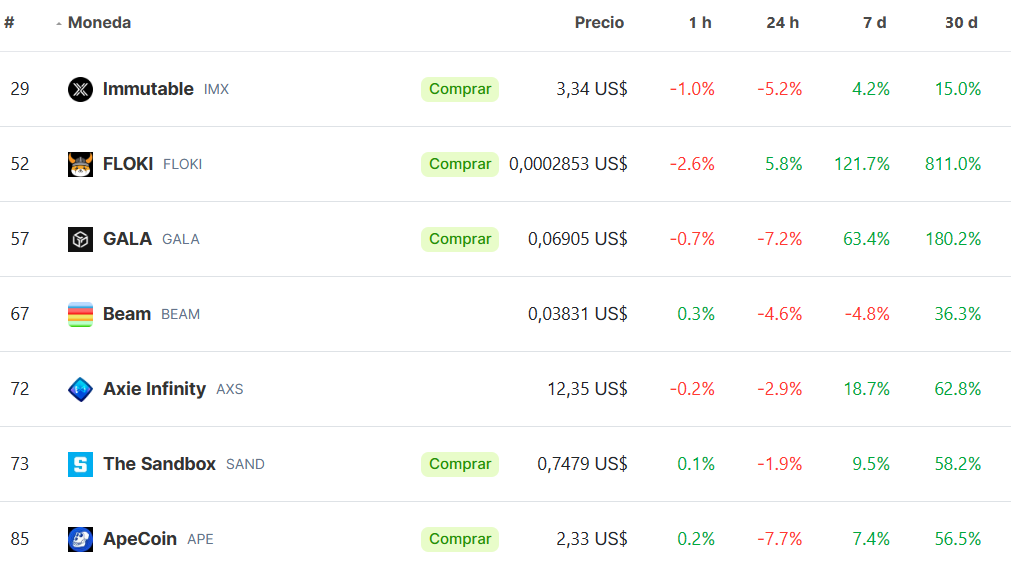Sort by the 7 d change column
This screenshot has height=573, width=1011.
[x=874, y=23]
